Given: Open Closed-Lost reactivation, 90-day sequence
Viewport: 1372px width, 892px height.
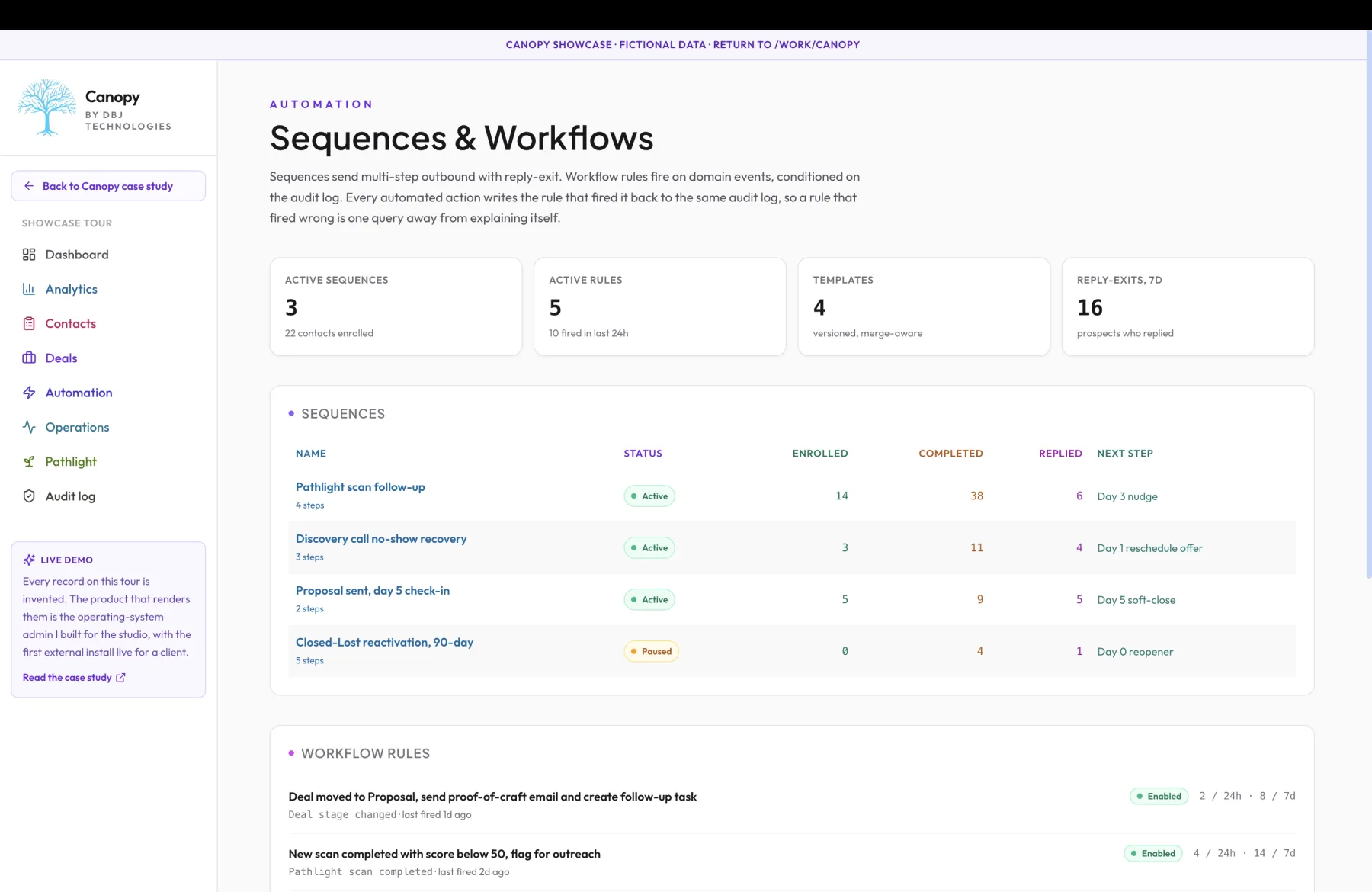Looking at the screenshot, I should coord(384,642).
